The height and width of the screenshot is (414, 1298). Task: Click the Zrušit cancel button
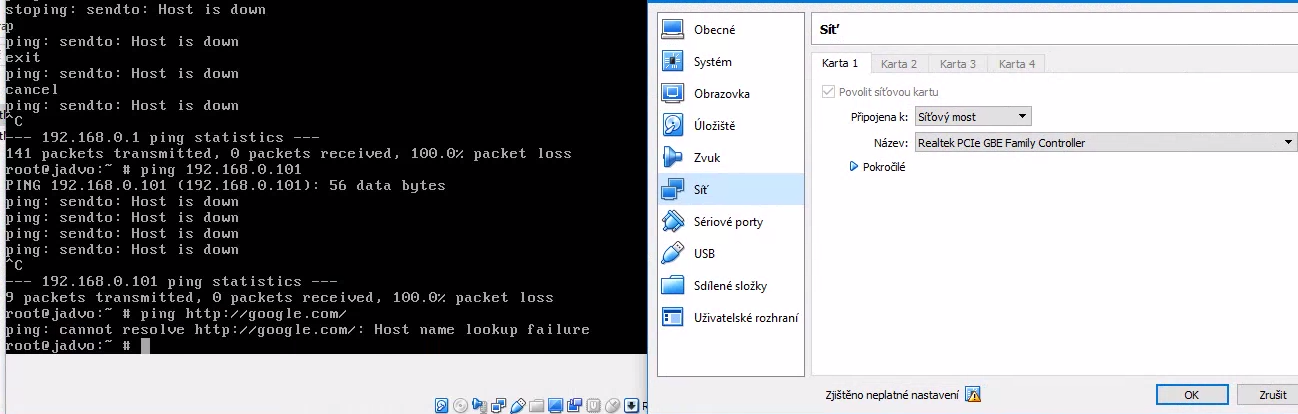(x=1267, y=395)
